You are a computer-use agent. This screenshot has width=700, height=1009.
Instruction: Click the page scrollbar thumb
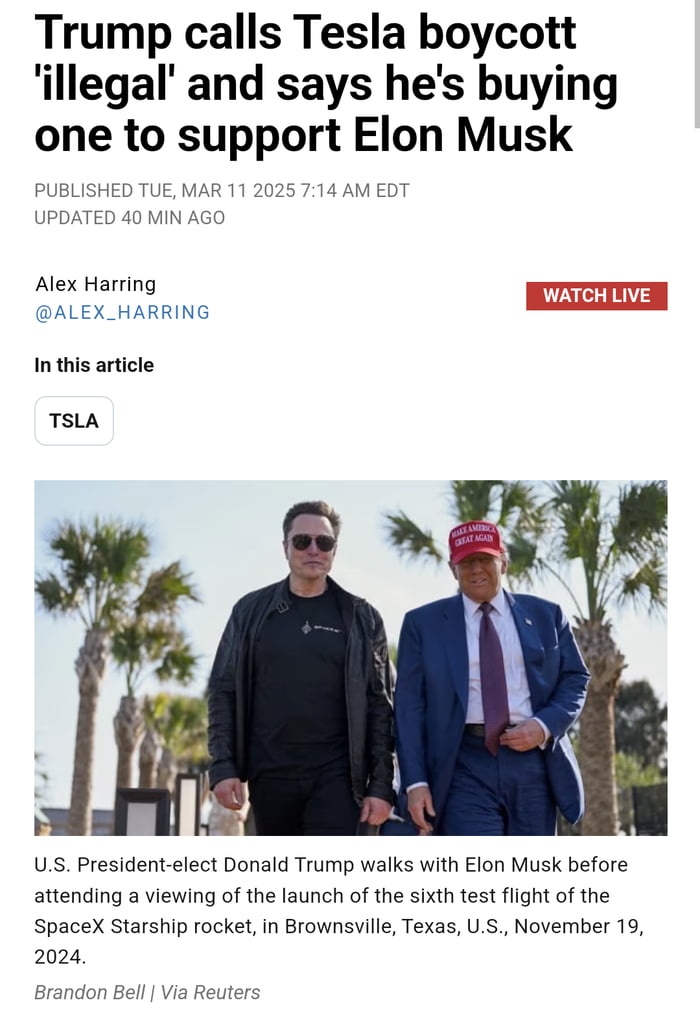(697, 64)
